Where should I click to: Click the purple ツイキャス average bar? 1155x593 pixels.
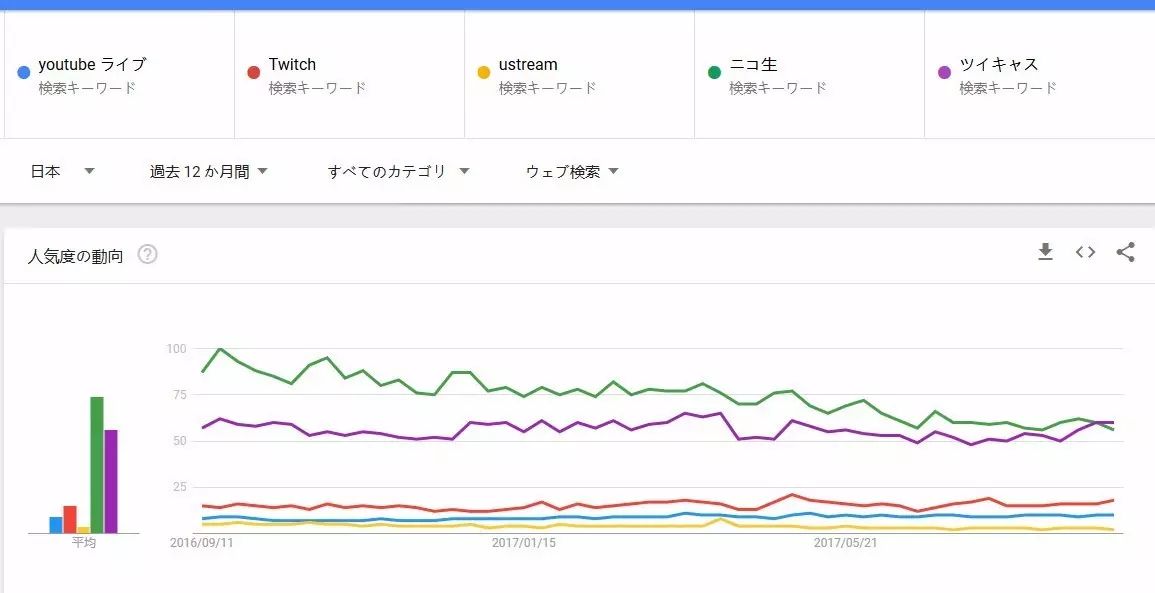(x=111, y=481)
